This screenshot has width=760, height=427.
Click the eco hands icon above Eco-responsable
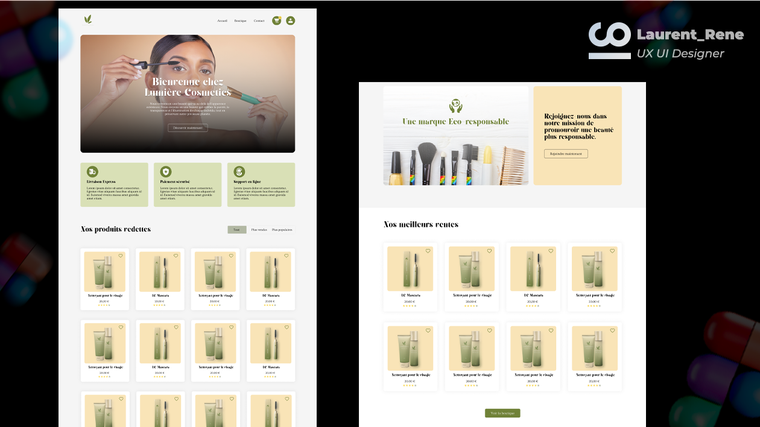point(456,106)
